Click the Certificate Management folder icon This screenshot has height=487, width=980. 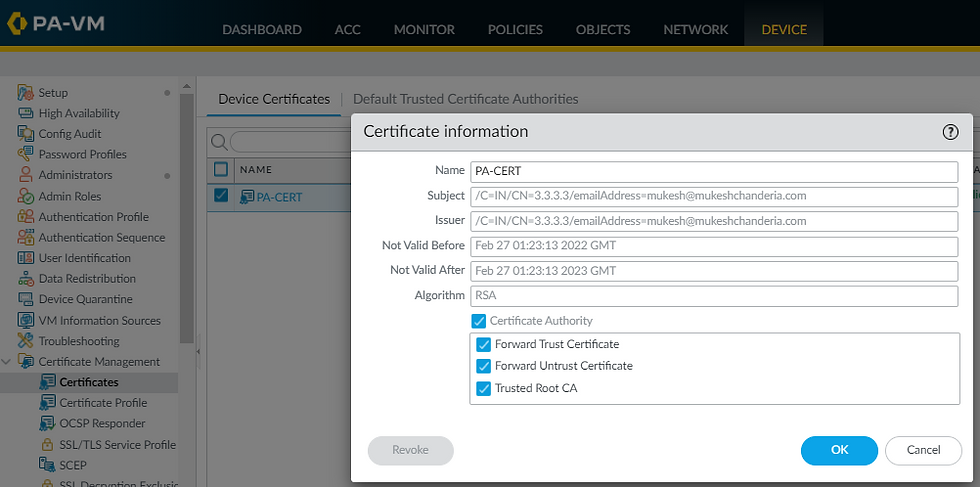[26, 362]
